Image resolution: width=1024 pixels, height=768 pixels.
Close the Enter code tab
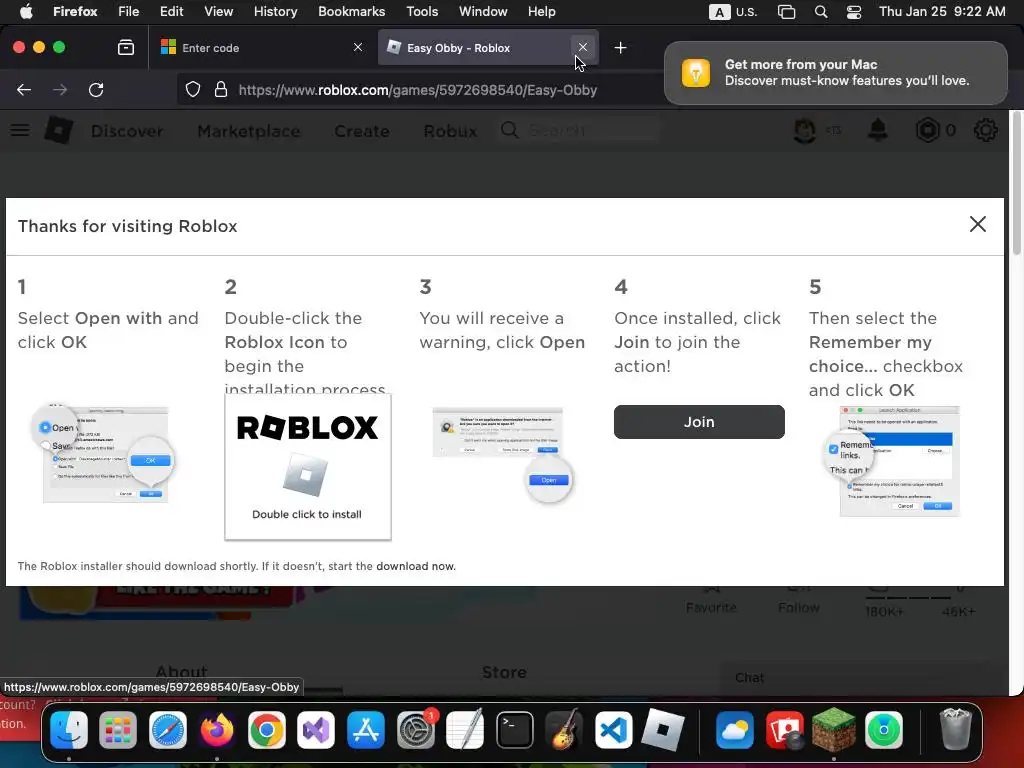(358, 47)
